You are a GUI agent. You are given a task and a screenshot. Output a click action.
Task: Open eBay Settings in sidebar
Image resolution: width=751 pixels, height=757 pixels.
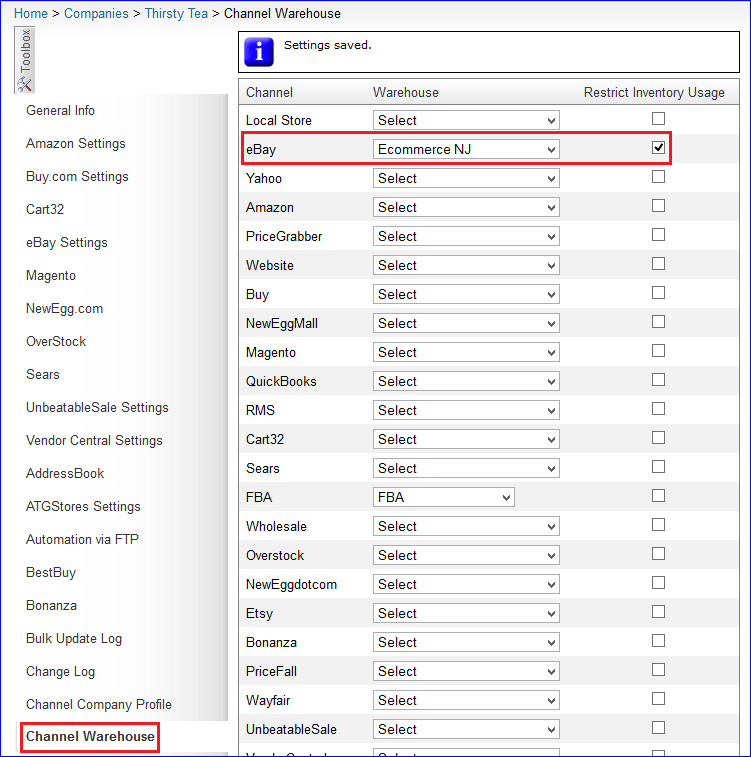67,242
